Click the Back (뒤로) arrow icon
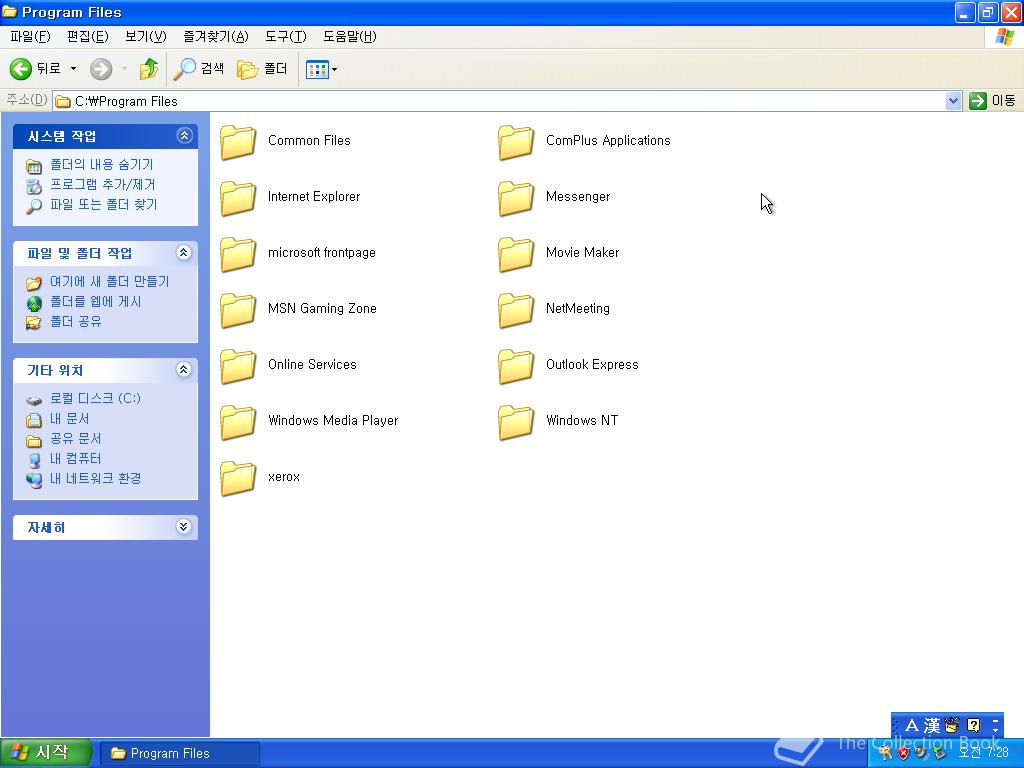Screen dimensions: 1024x768 [x=20, y=69]
